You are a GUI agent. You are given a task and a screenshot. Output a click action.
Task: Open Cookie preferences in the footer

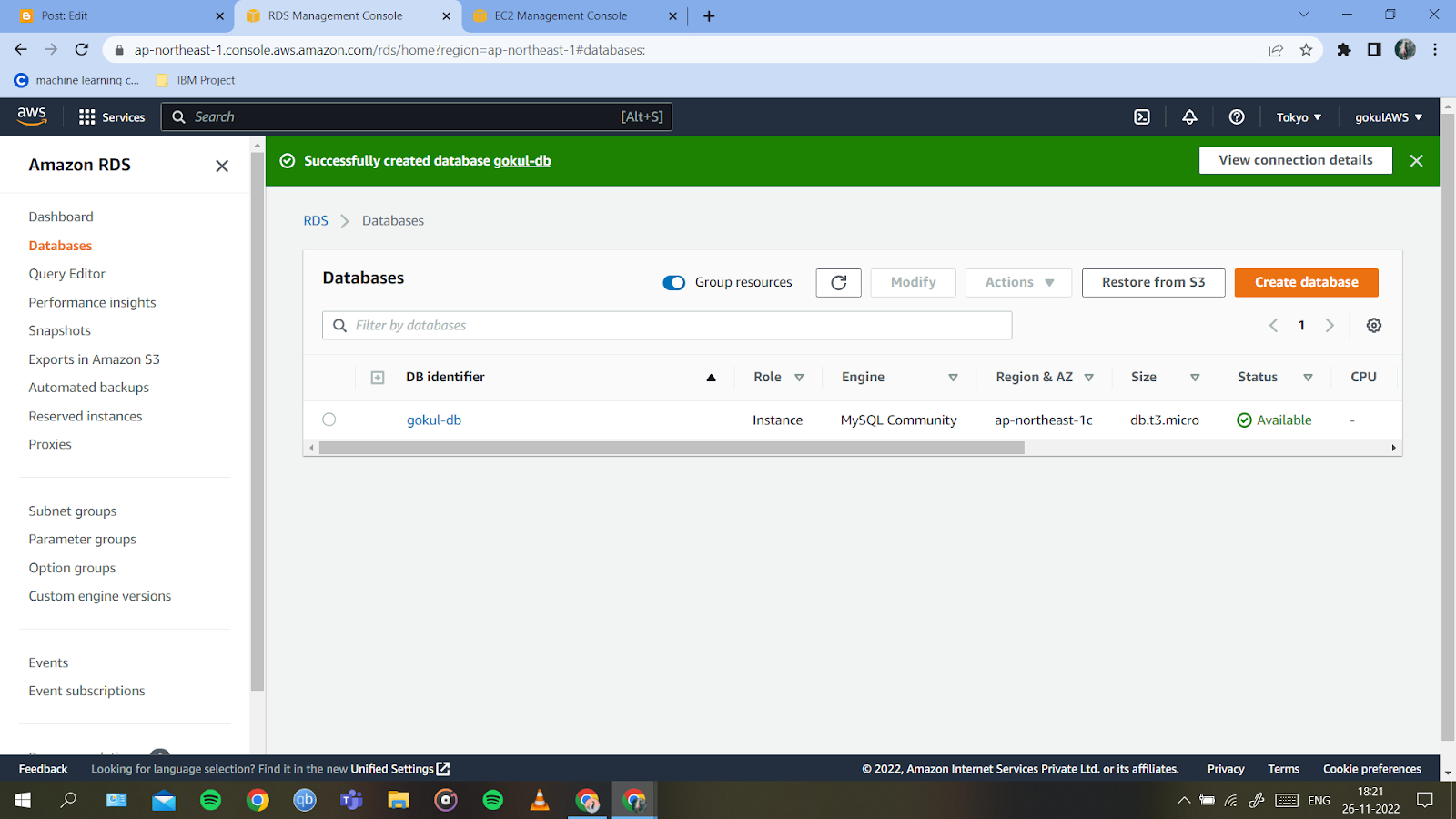pyautogui.click(x=1372, y=769)
